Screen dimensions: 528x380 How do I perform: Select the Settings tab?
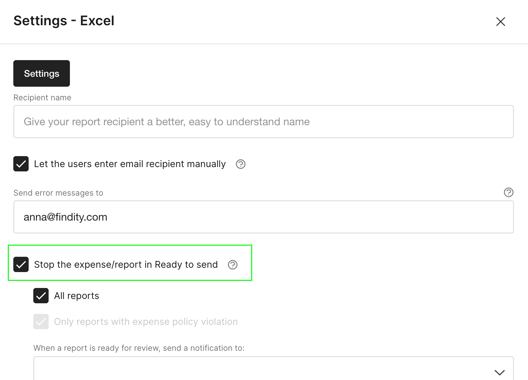[41, 73]
